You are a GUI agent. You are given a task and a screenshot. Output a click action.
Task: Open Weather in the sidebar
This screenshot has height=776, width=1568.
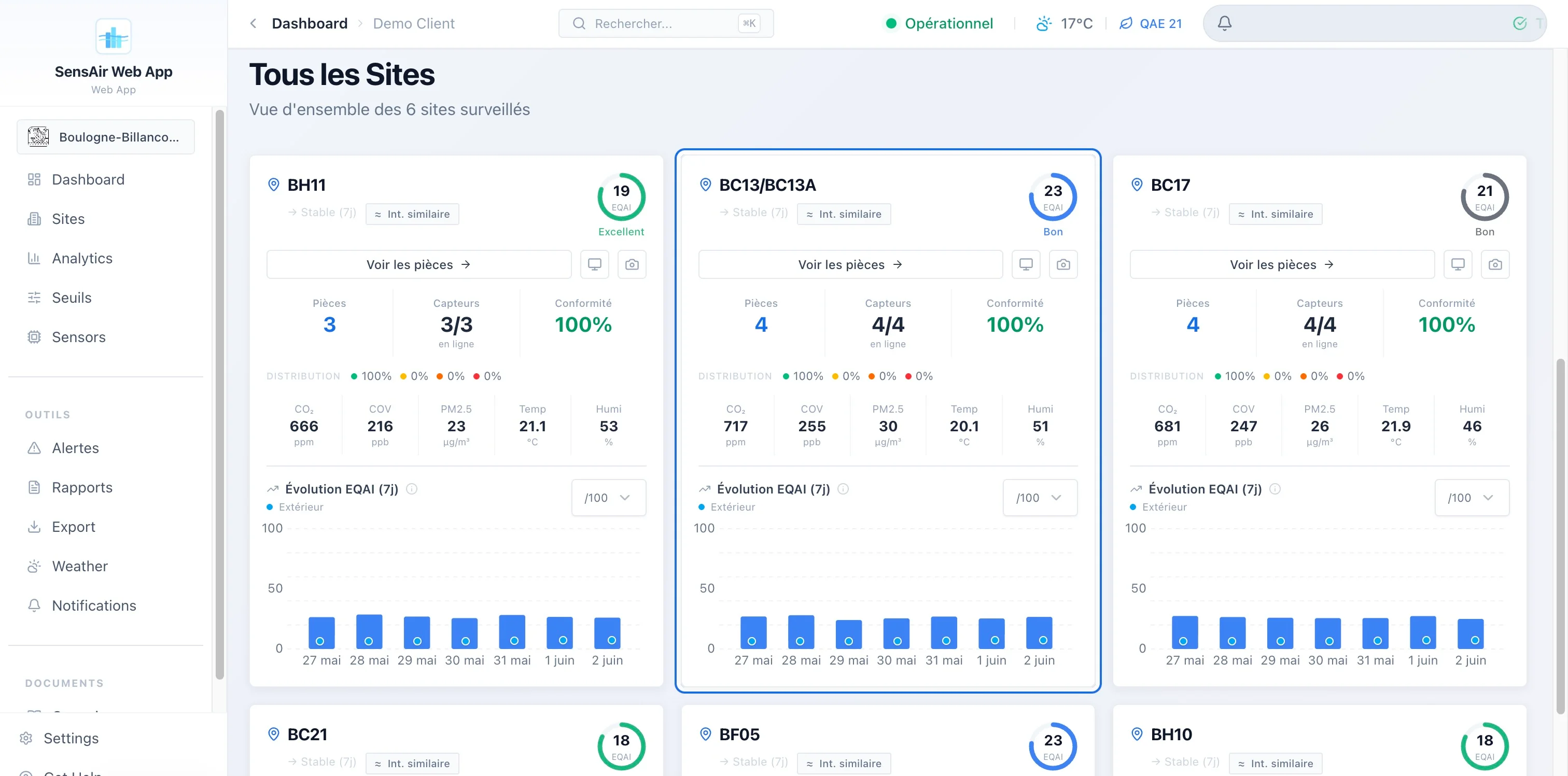tap(106, 566)
